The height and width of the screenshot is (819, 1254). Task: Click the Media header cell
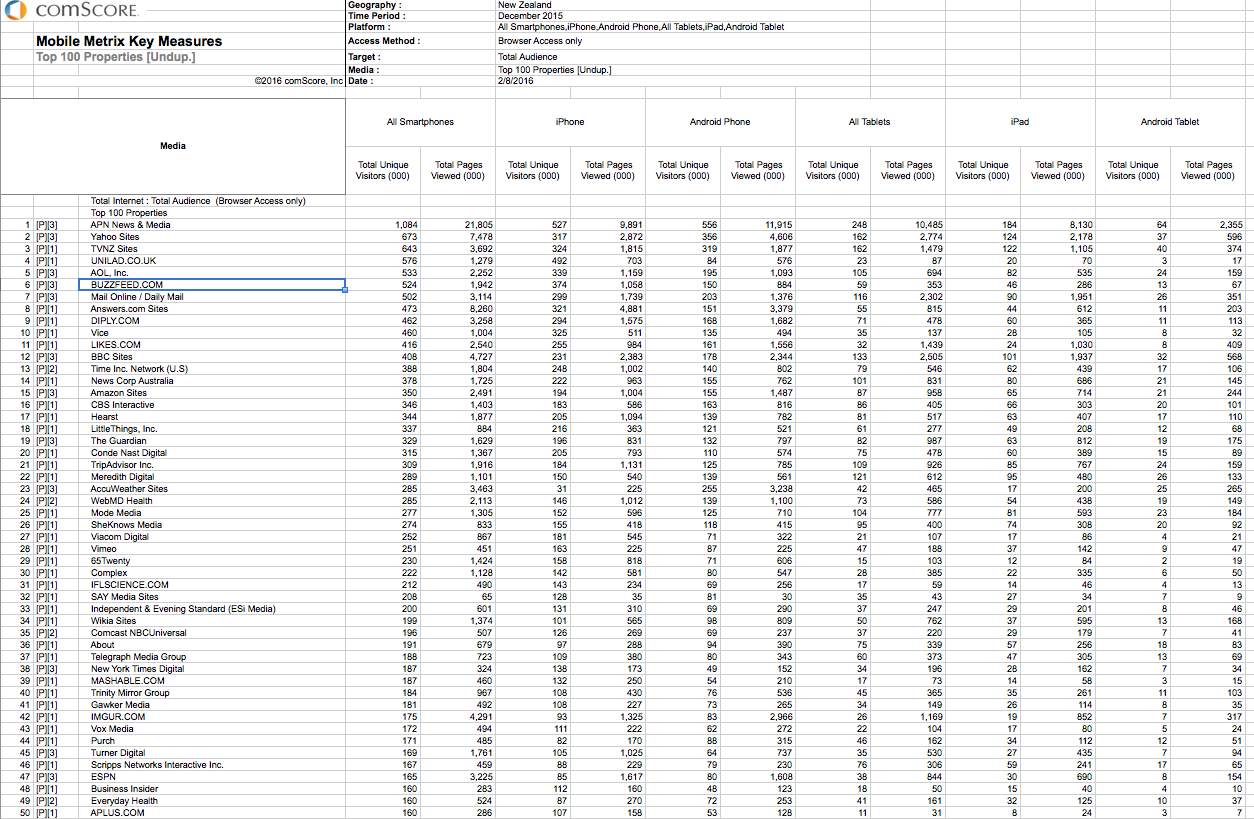173,146
